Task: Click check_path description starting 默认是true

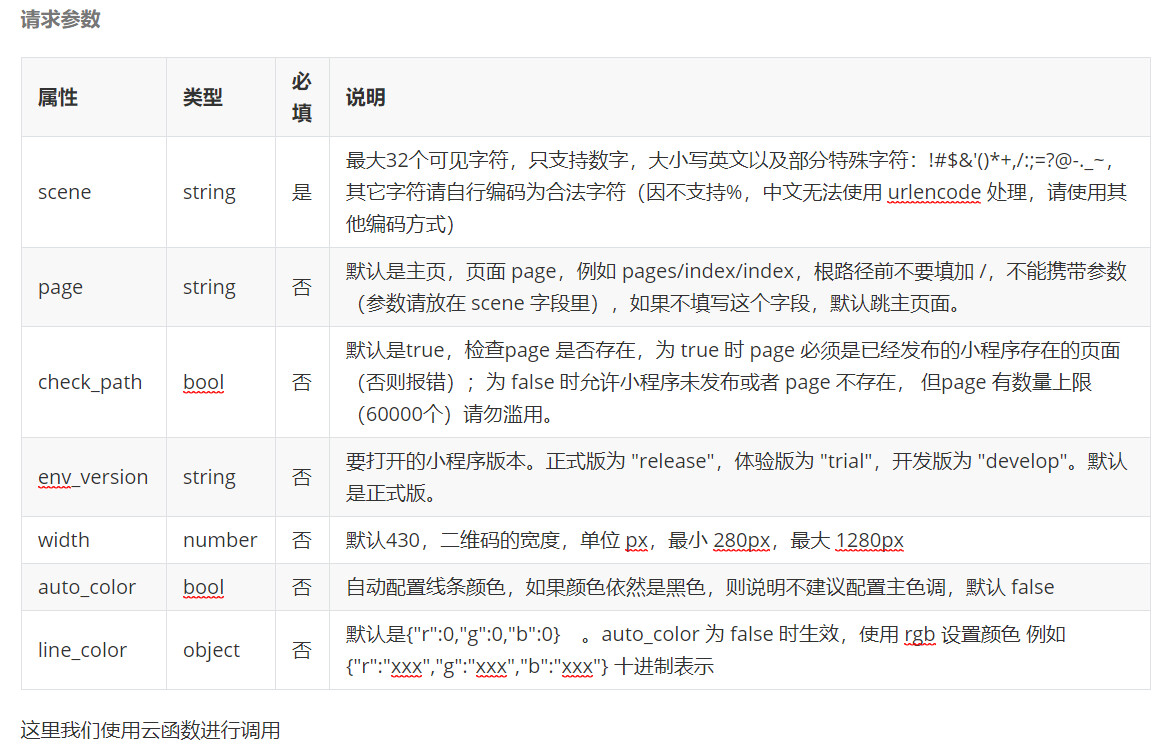Action: 733,382
